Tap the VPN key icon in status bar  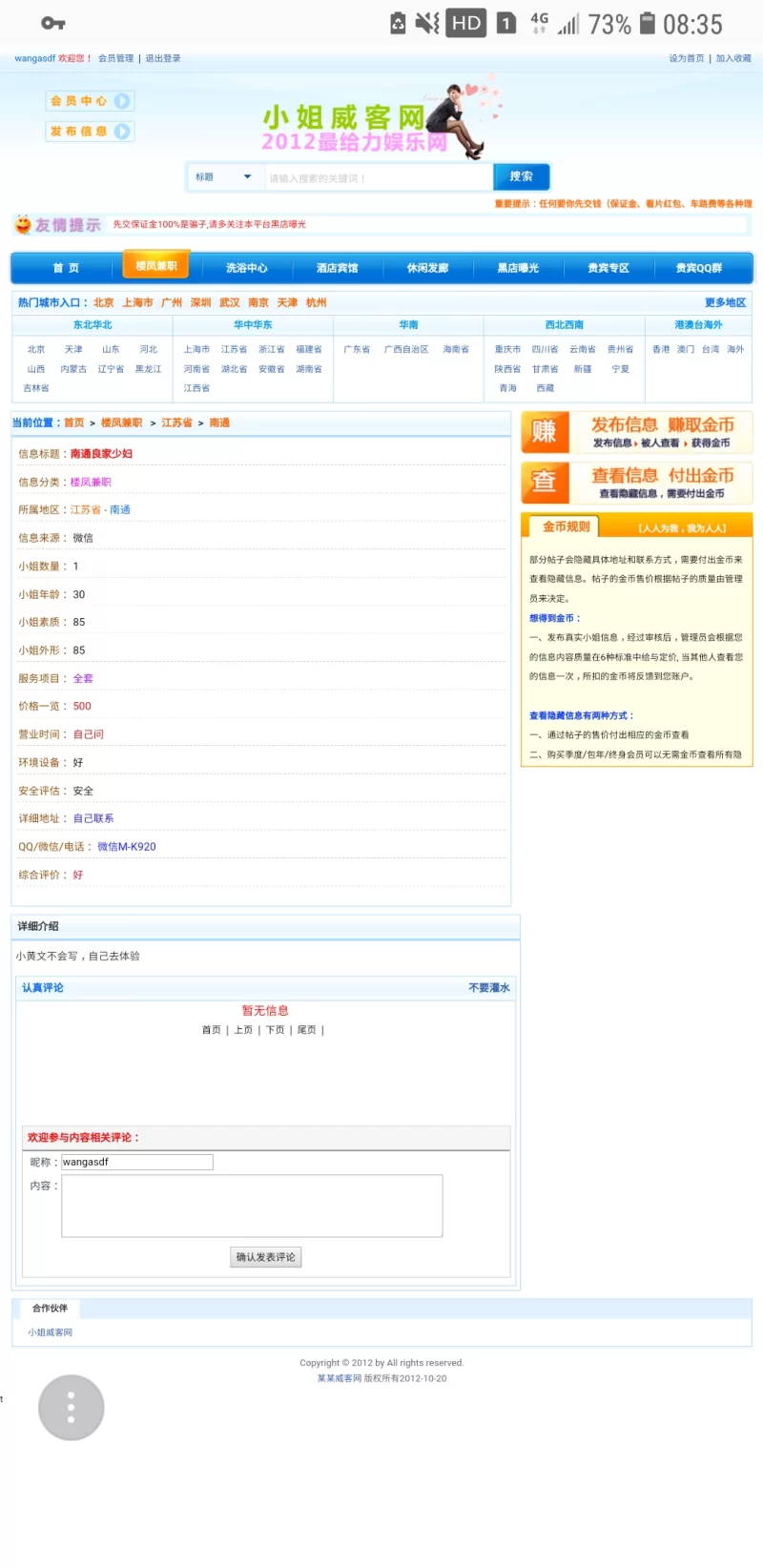click(53, 24)
